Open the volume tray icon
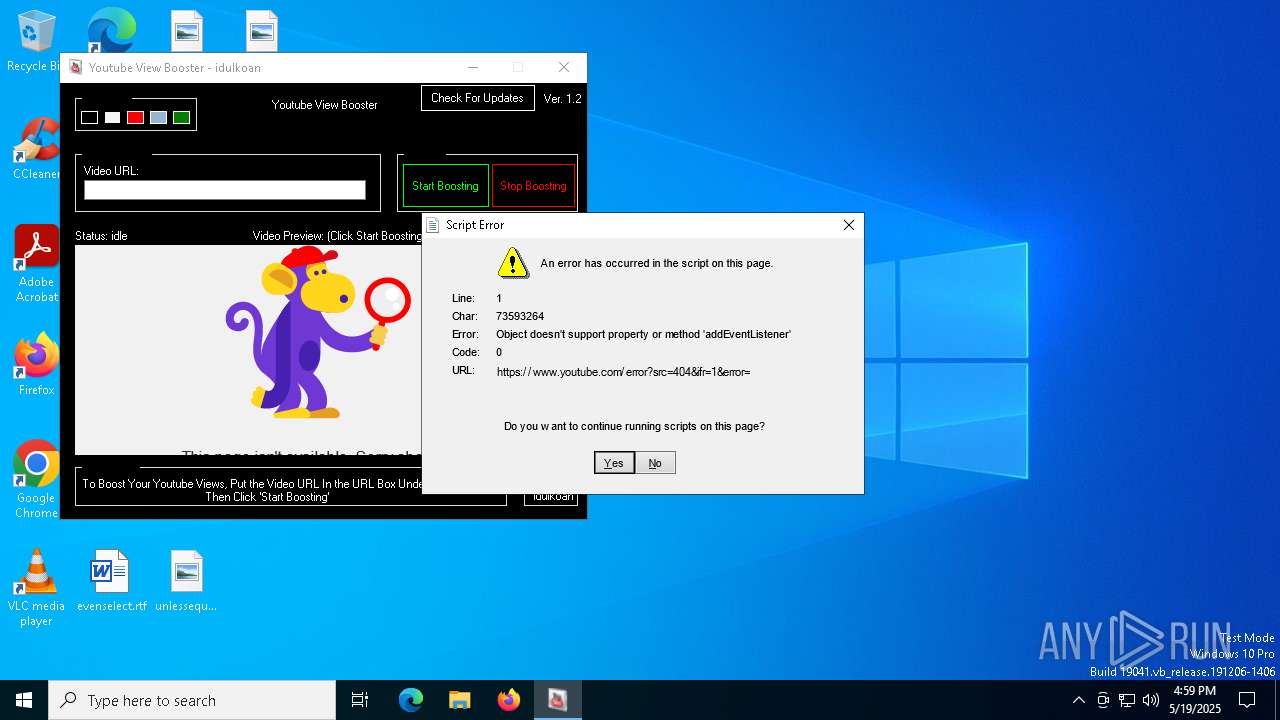 tap(1151, 700)
